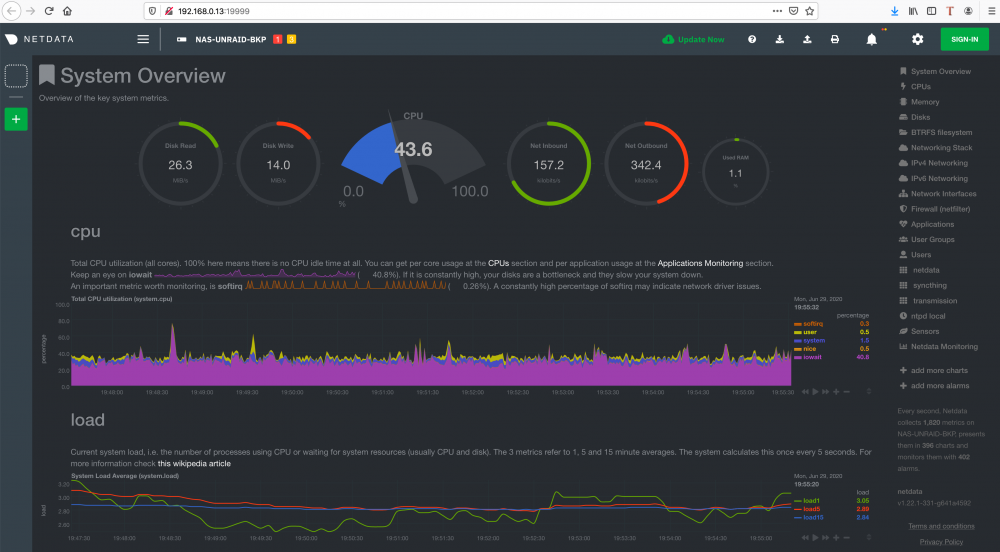Click the Net Outbound gauge
Viewport: 1000px width, 552px height.
click(646, 163)
